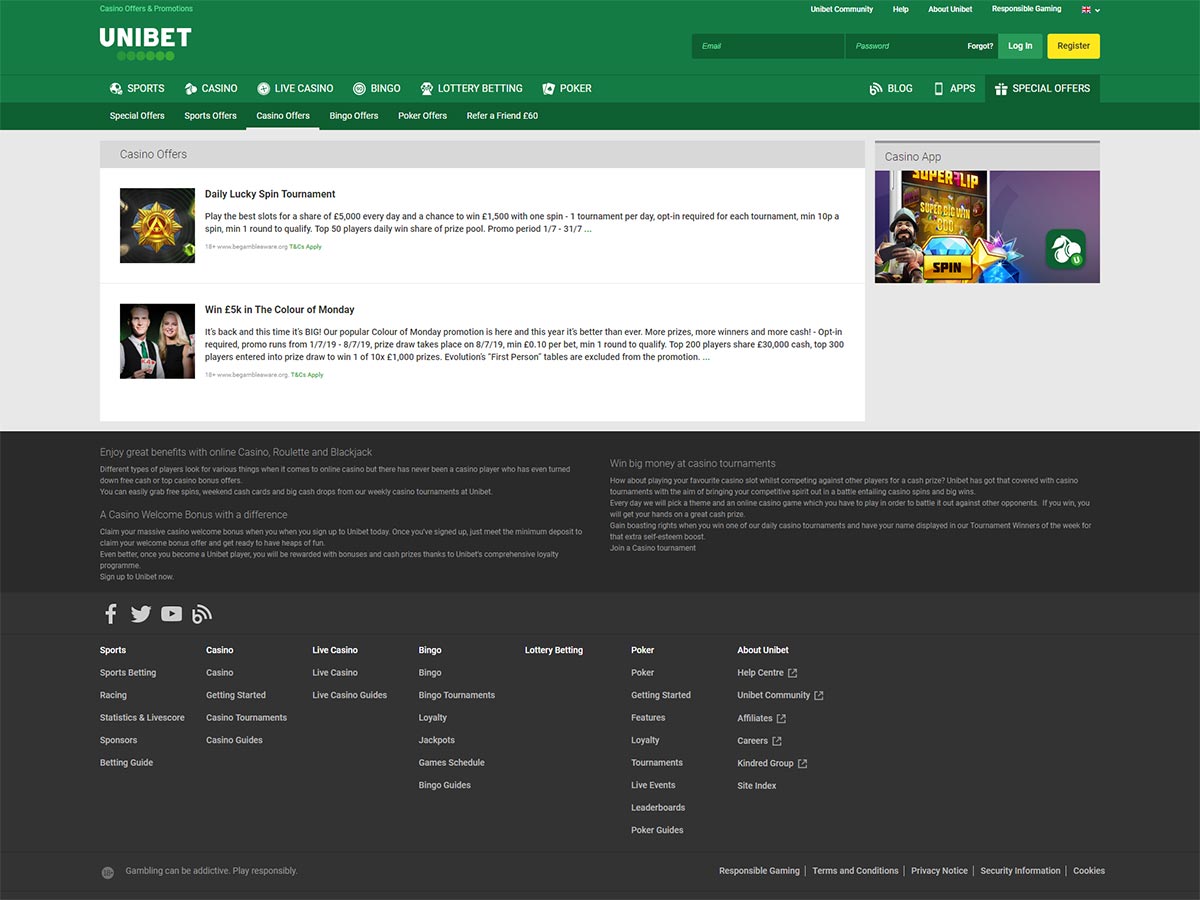The width and height of the screenshot is (1200, 900).
Task: Open Sports Betting footer link
Action: pyautogui.click(x=128, y=673)
